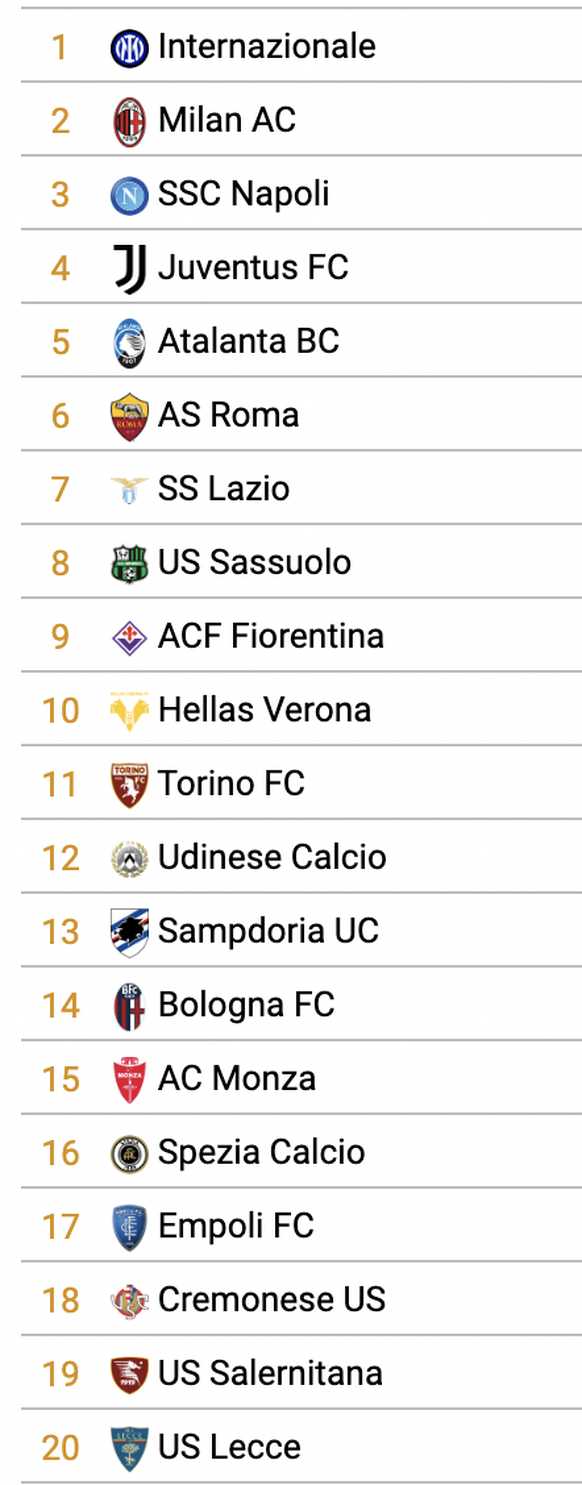582x1485 pixels.
Task: Select rank number 19 for Salernitana
Action: pos(60,1374)
